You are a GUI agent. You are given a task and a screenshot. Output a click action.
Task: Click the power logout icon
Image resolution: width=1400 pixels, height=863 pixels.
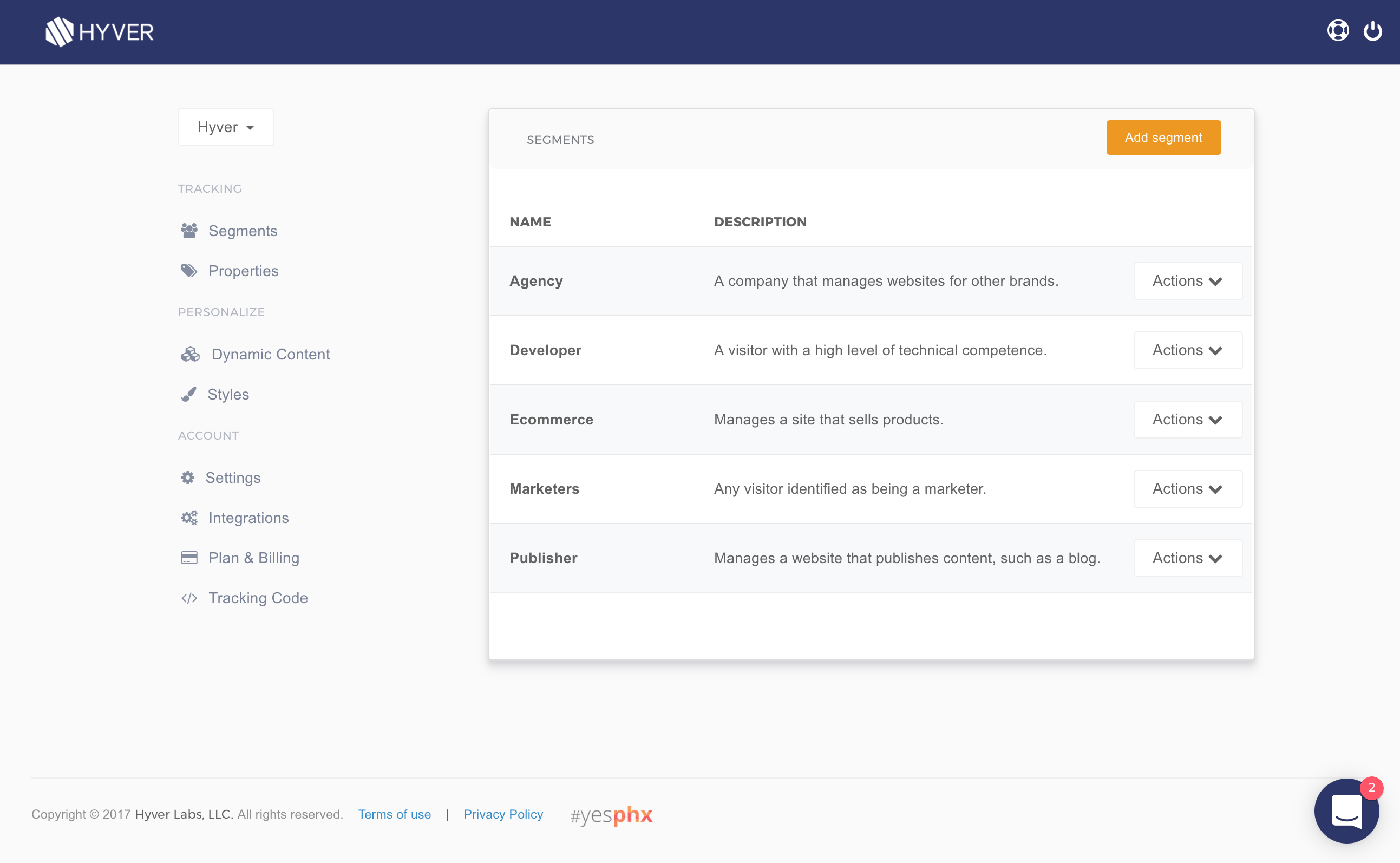coord(1372,31)
